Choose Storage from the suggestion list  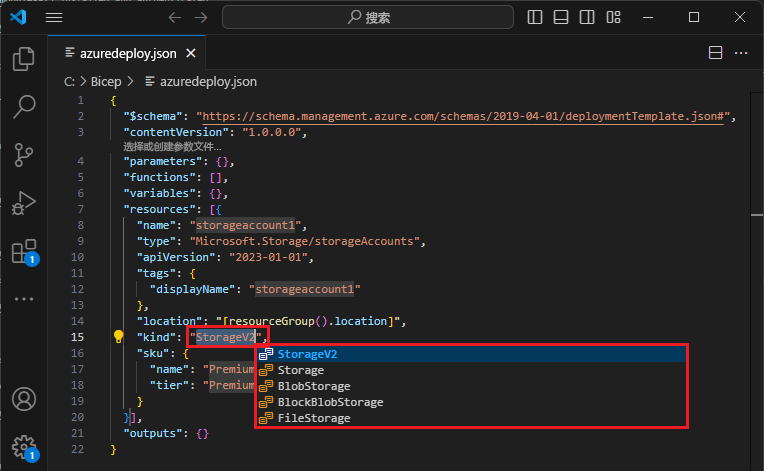(471, 370)
